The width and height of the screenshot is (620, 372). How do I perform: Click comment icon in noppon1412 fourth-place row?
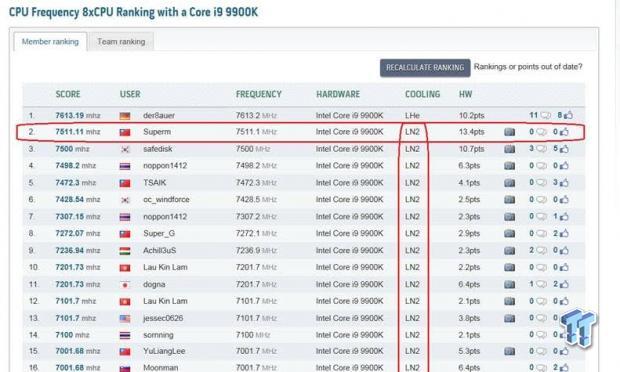541,166
